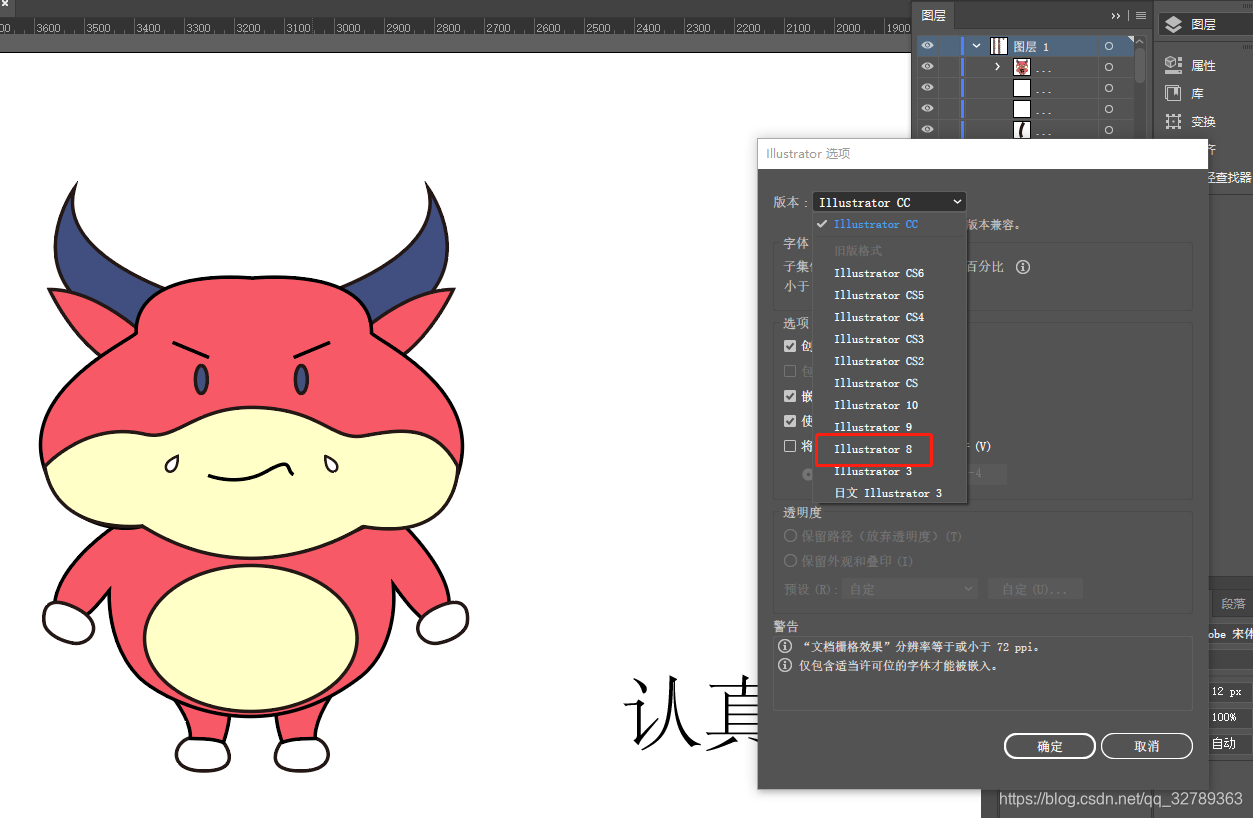Switch to the 图层 panel tab
Image resolution: width=1253 pixels, height=818 pixels.
(934, 16)
